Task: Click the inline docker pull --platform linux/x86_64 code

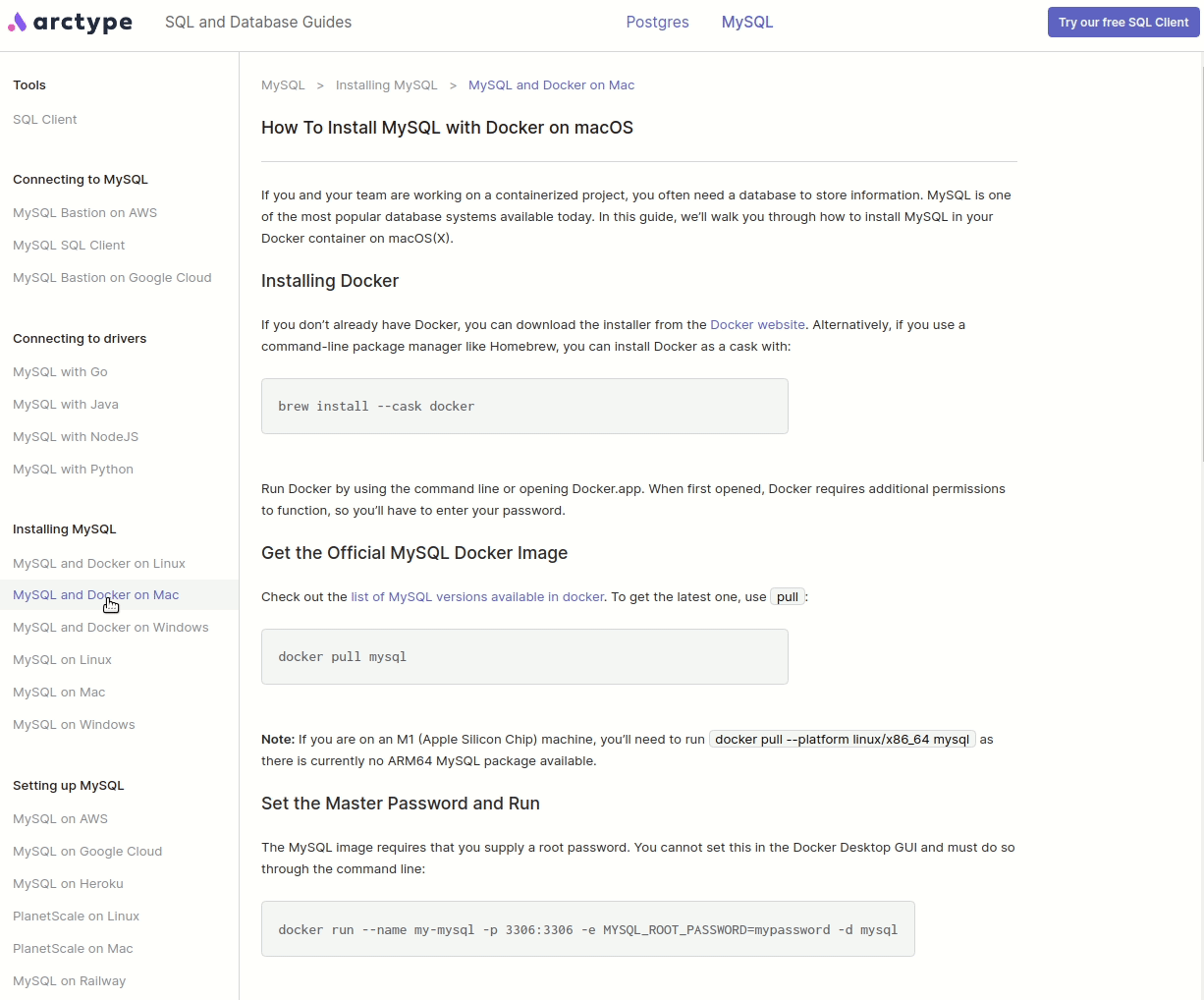Action: (842, 739)
